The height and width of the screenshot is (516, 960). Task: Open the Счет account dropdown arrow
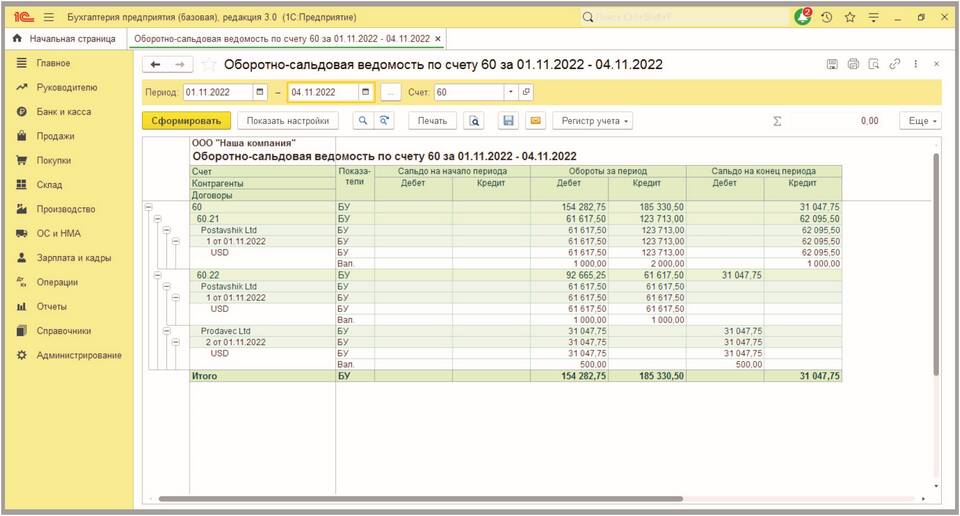click(511, 92)
